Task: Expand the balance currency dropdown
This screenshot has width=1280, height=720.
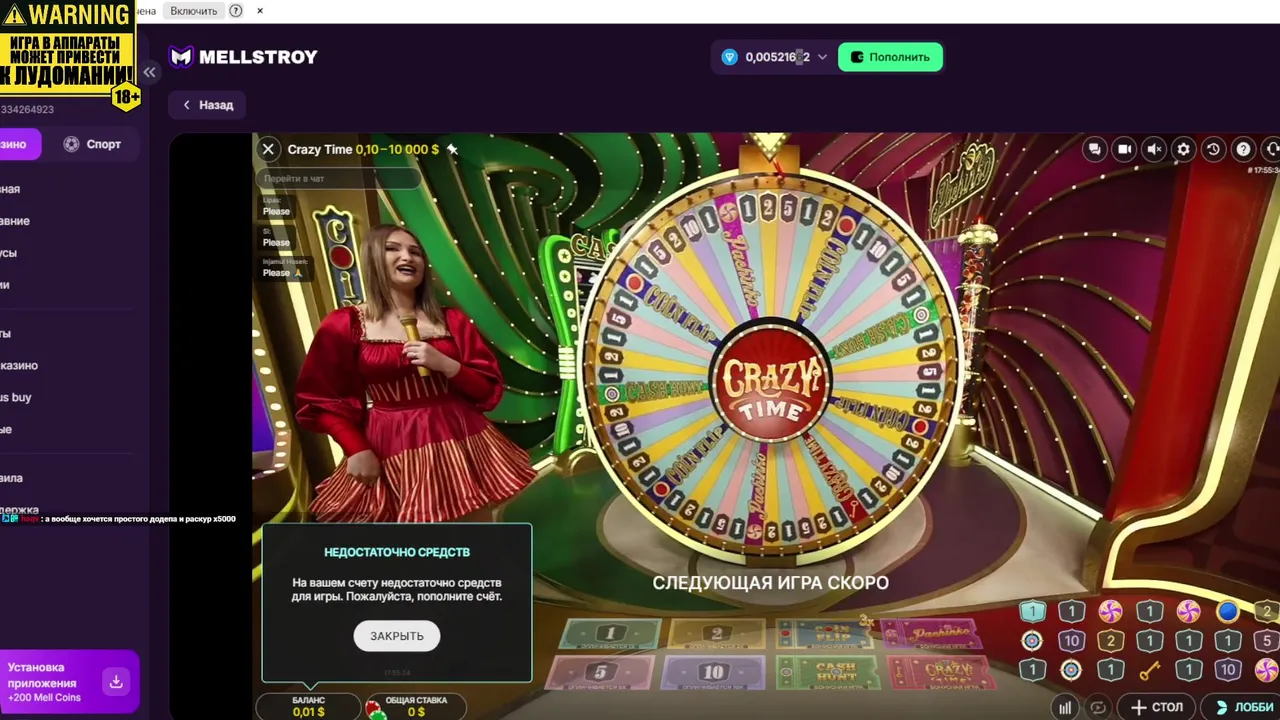Action: (822, 57)
